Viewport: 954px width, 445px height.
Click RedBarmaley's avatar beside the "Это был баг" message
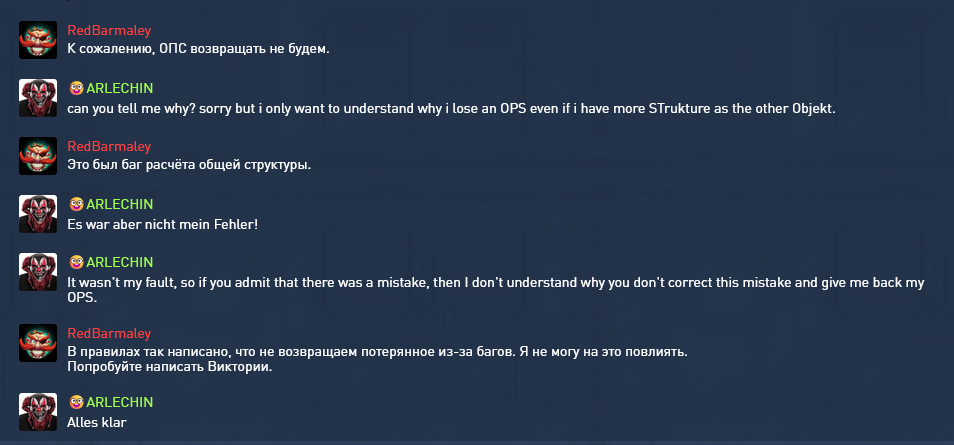pos(38,156)
